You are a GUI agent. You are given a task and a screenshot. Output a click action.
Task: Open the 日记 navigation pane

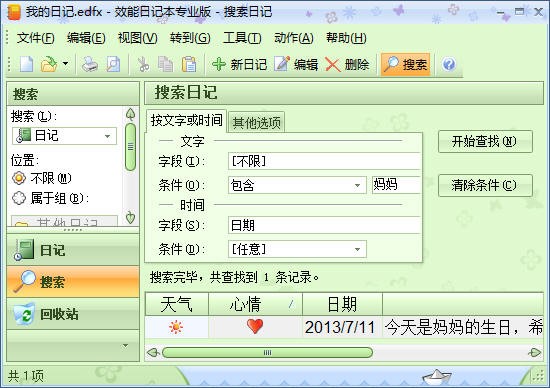point(73,250)
